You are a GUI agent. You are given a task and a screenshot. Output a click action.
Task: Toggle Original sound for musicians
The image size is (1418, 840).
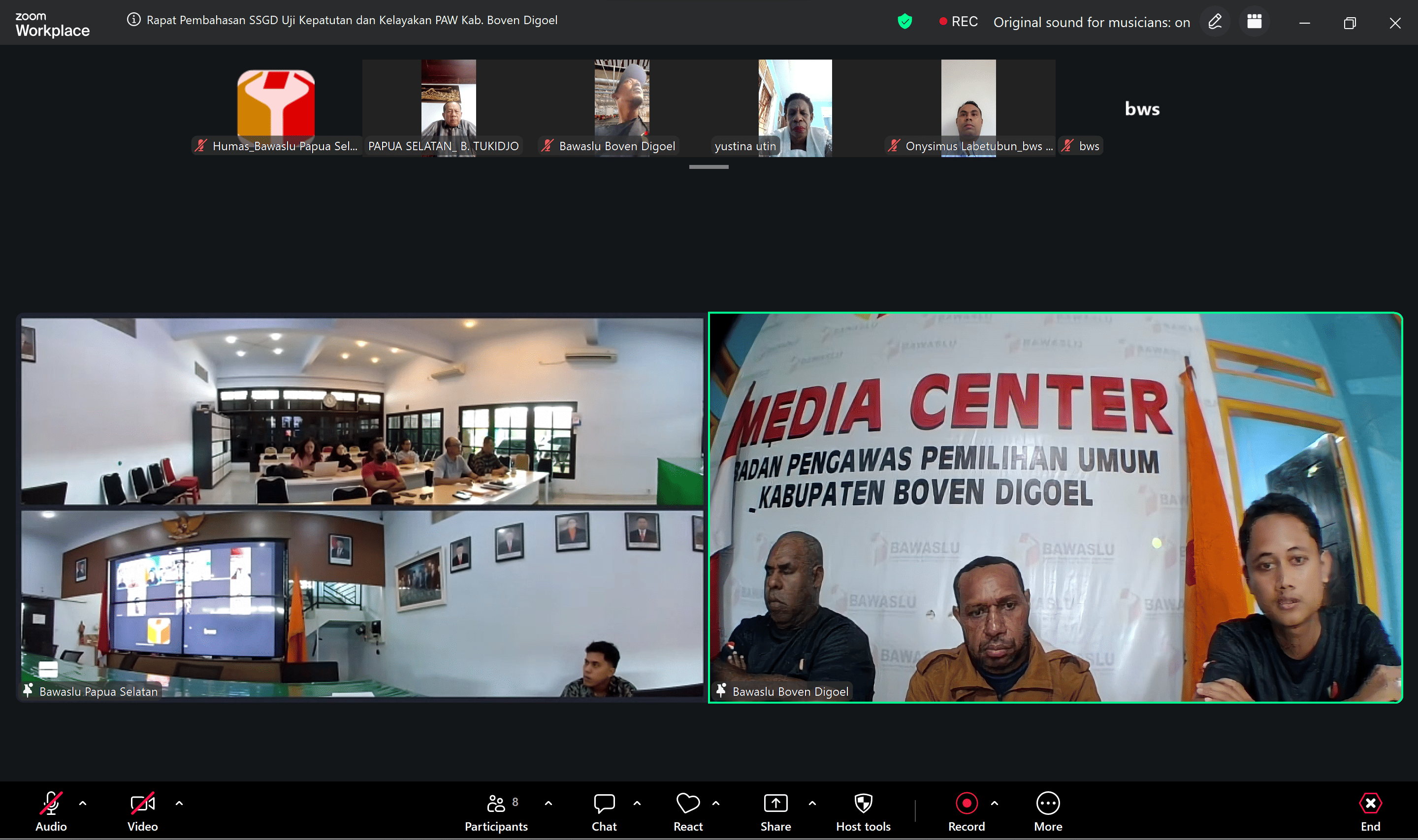(1092, 22)
